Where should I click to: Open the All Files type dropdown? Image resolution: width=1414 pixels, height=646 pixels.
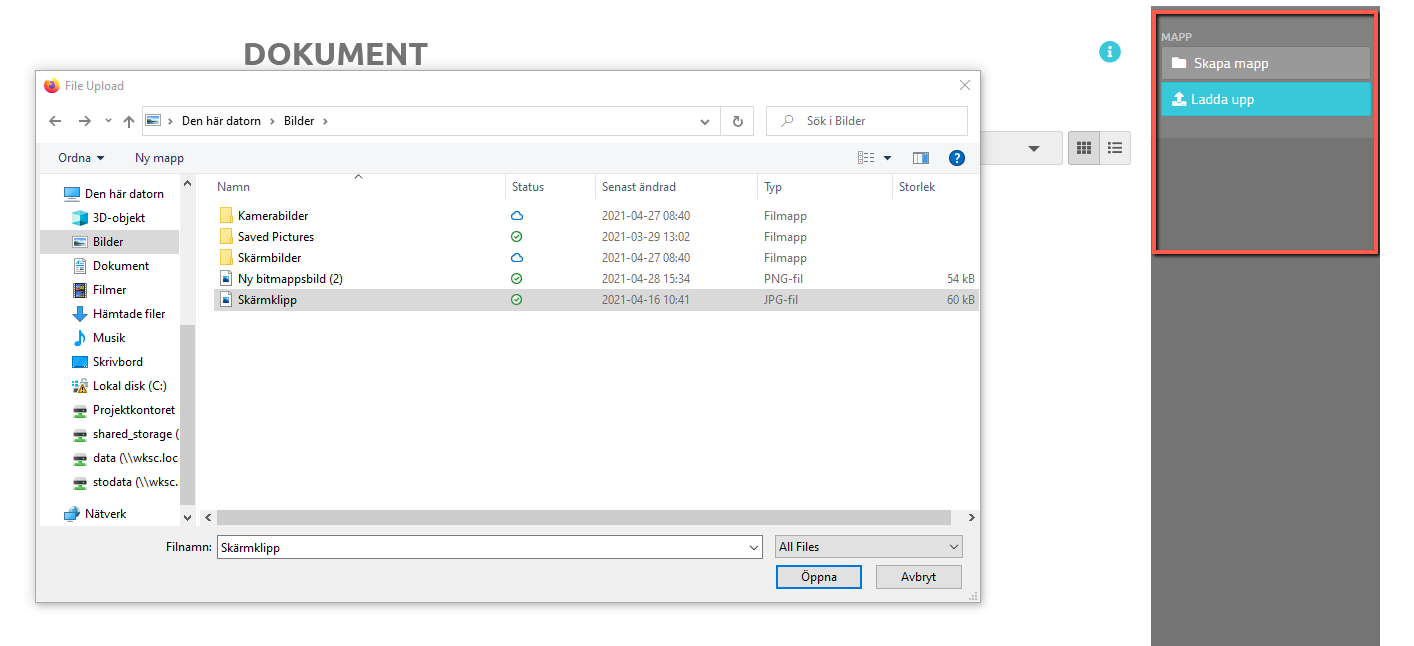tap(868, 547)
